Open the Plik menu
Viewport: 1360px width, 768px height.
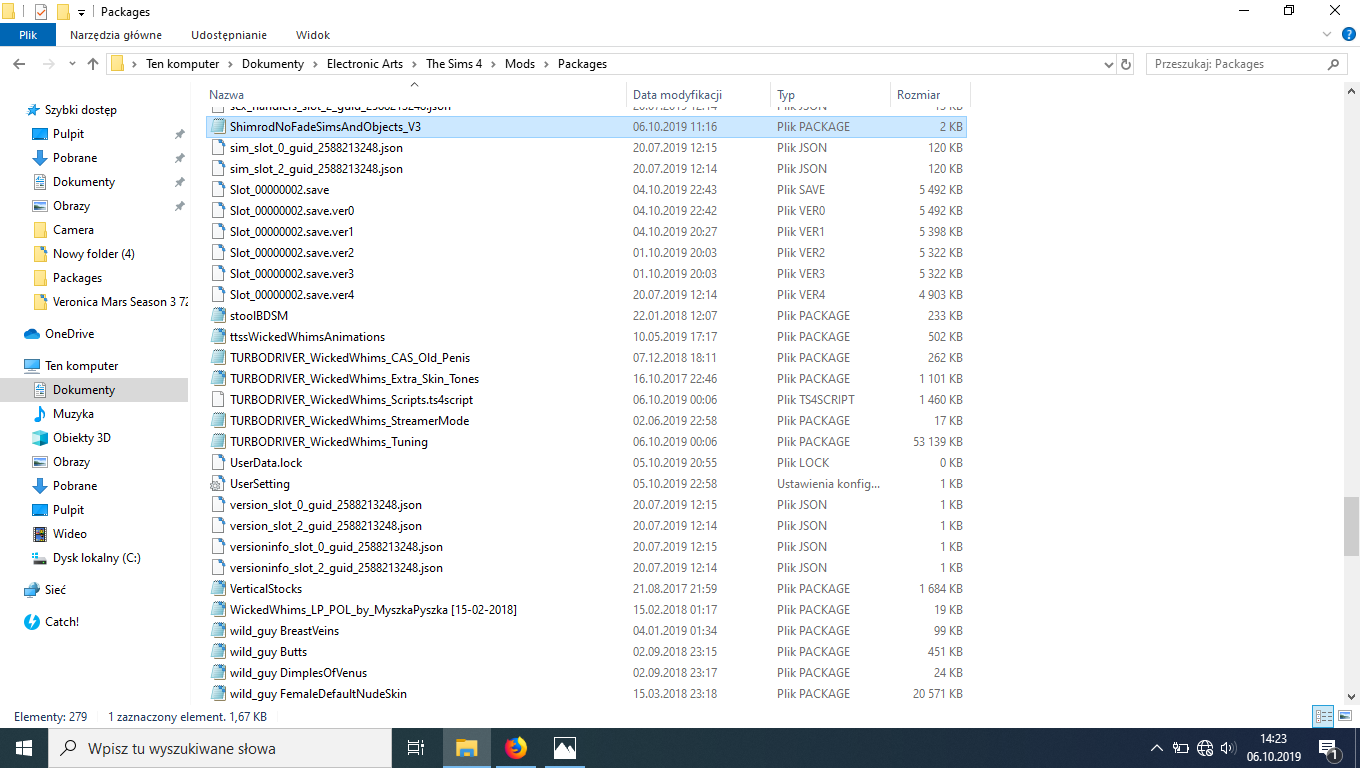tap(28, 35)
